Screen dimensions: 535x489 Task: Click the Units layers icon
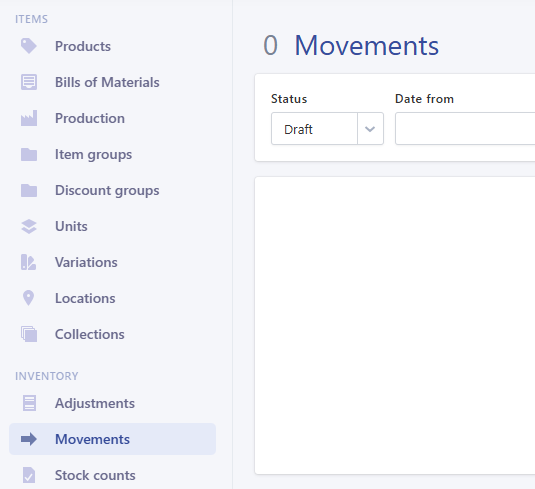[29, 226]
